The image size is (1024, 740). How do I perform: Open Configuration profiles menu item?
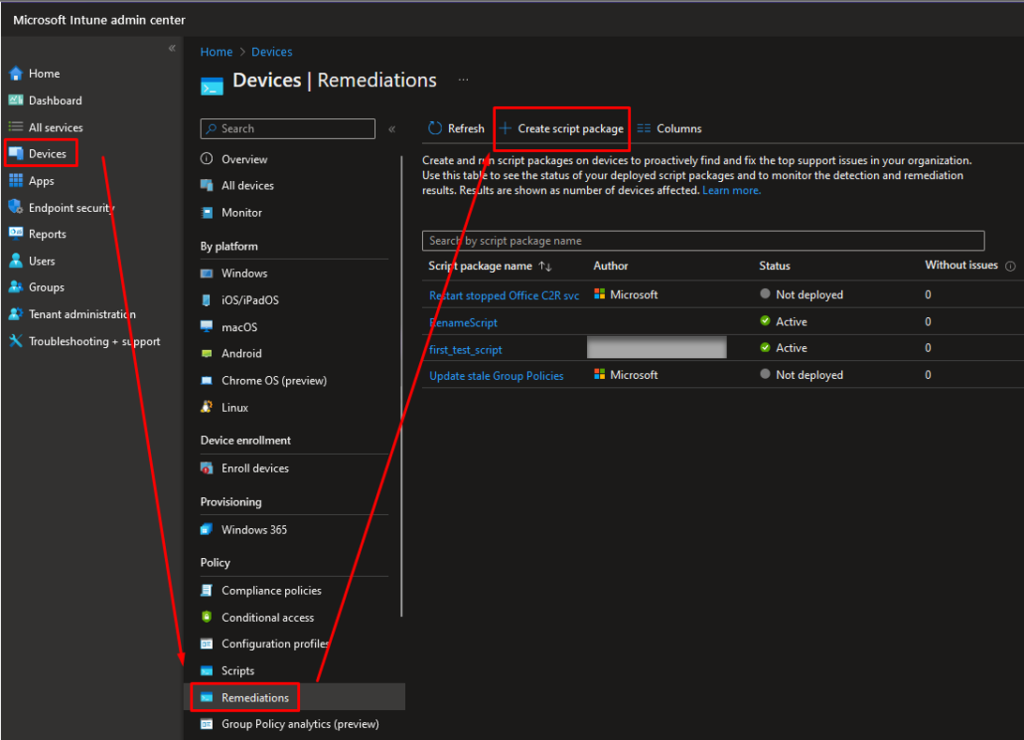click(x=274, y=643)
